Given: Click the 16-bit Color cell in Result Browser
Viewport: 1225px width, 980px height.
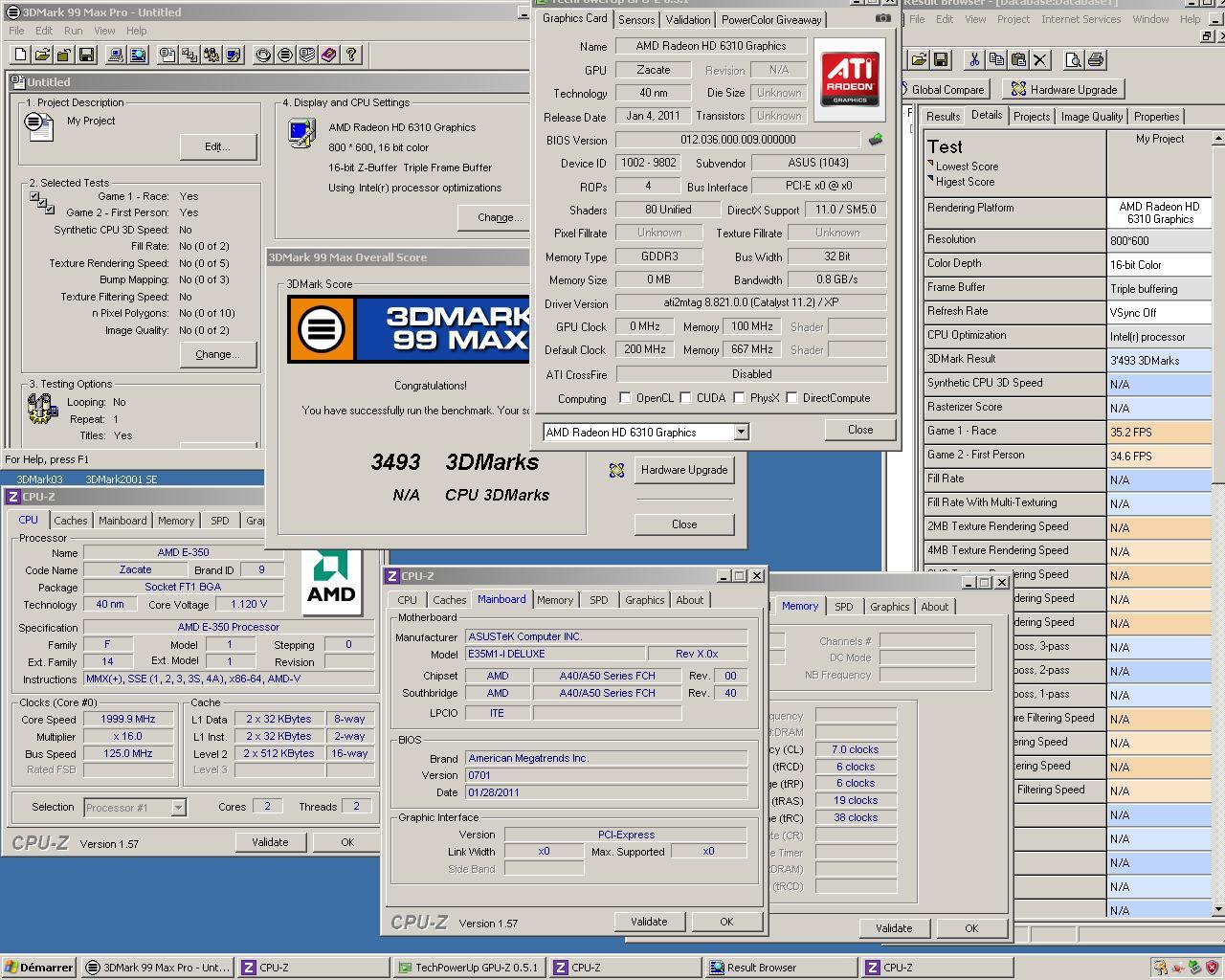Looking at the screenshot, I should (x=1159, y=264).
